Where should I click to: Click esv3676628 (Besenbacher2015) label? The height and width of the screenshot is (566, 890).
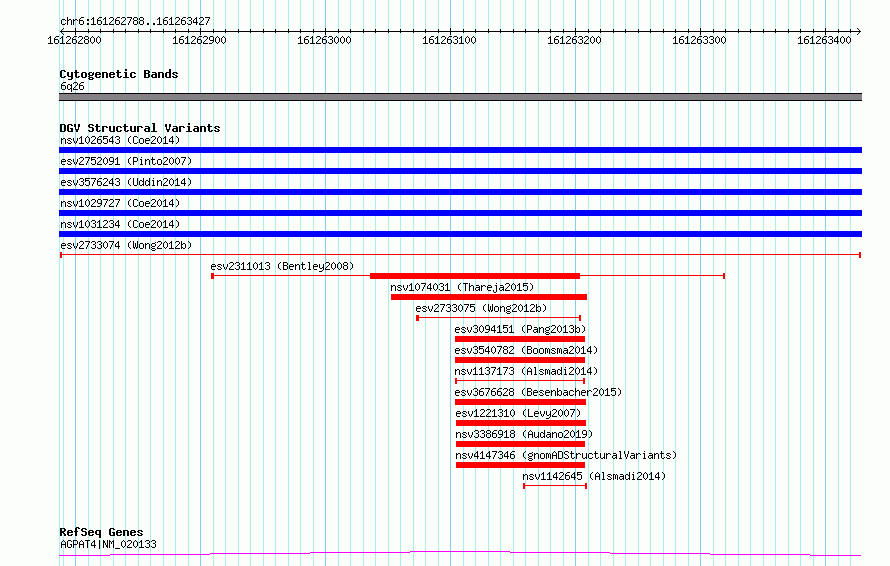tap(538, 392)
